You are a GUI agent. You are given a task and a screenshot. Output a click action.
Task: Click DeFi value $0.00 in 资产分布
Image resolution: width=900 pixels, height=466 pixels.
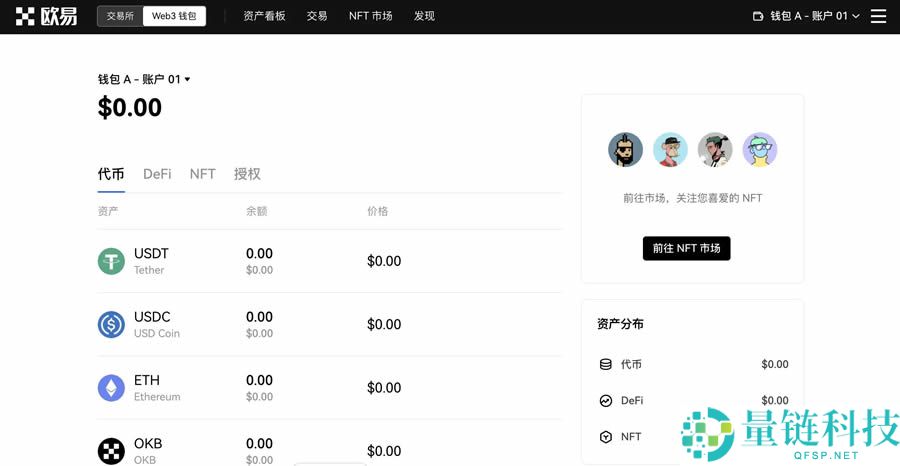coord(775,401)
